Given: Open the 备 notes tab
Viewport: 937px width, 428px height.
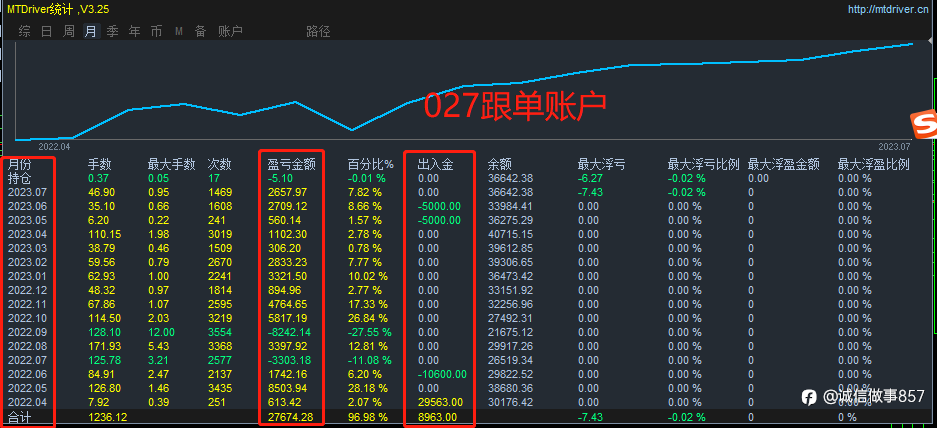Looking at the screenshot, I should pos(200,31).
